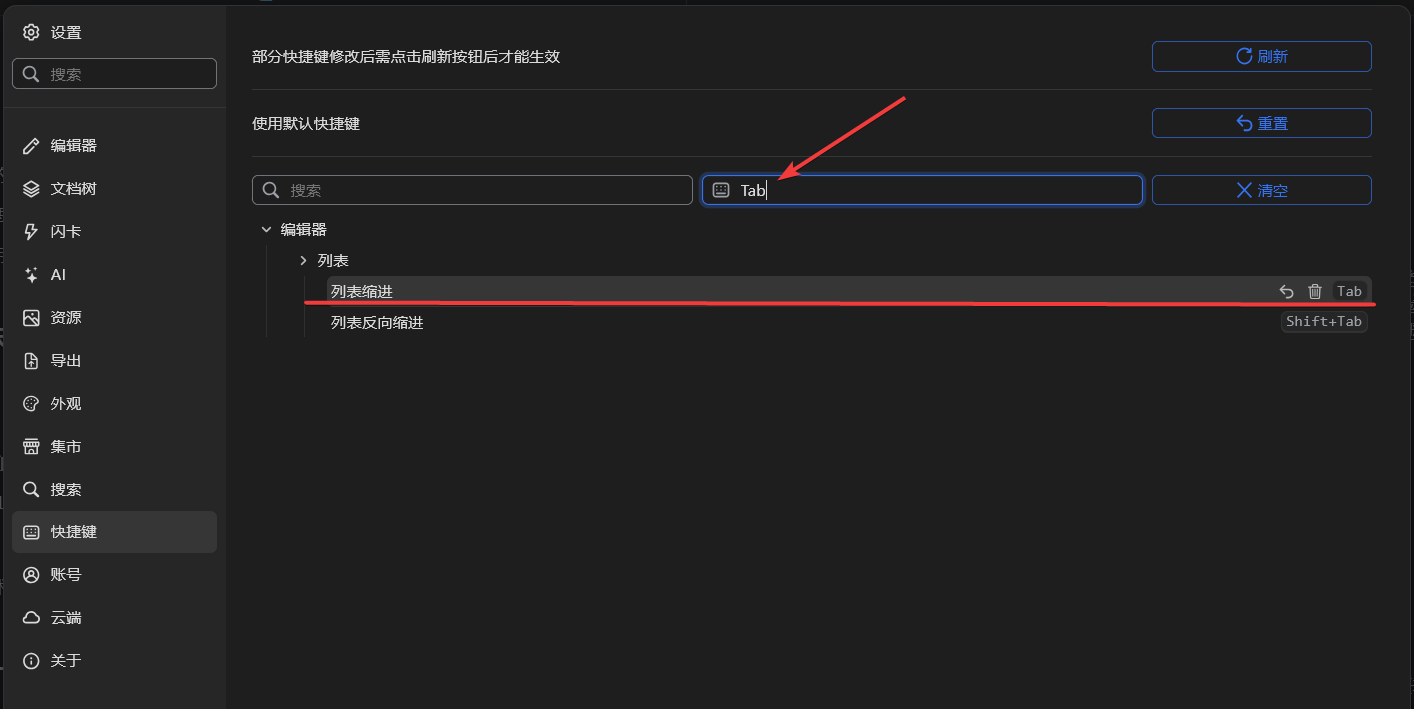1414x709 pixels.
Task: Select the 快捷键 settings section
Action: coord(114,532)
